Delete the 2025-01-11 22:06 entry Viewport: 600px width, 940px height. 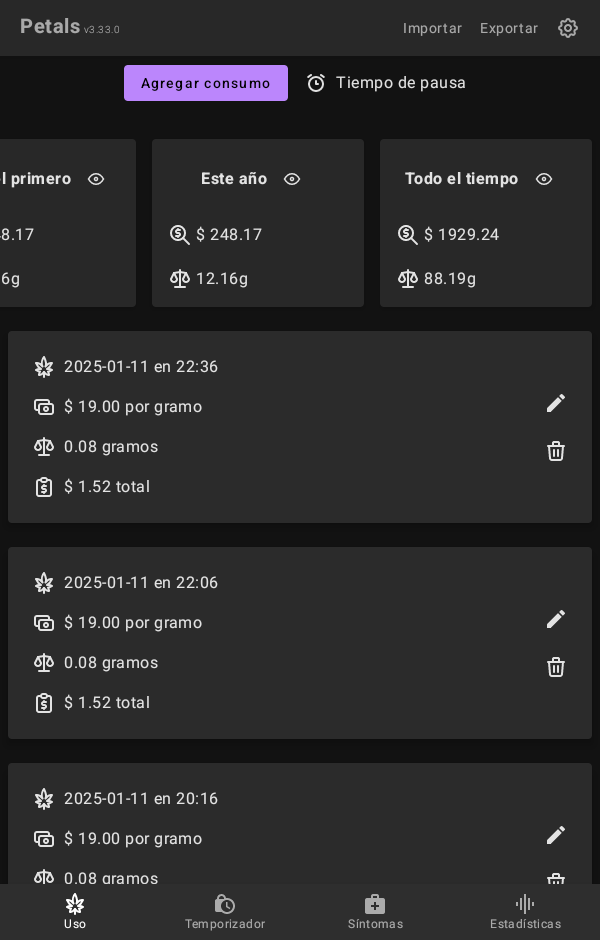pos(556,667)
